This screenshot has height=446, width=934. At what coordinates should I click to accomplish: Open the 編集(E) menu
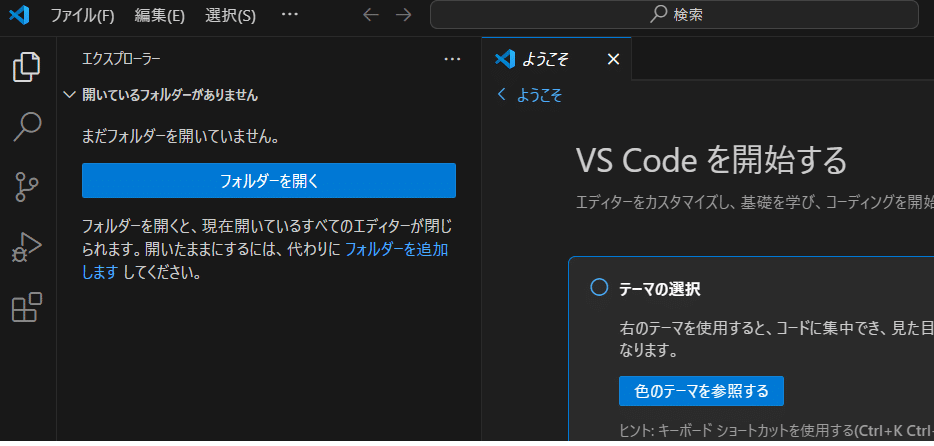click(x=160, y=15)
